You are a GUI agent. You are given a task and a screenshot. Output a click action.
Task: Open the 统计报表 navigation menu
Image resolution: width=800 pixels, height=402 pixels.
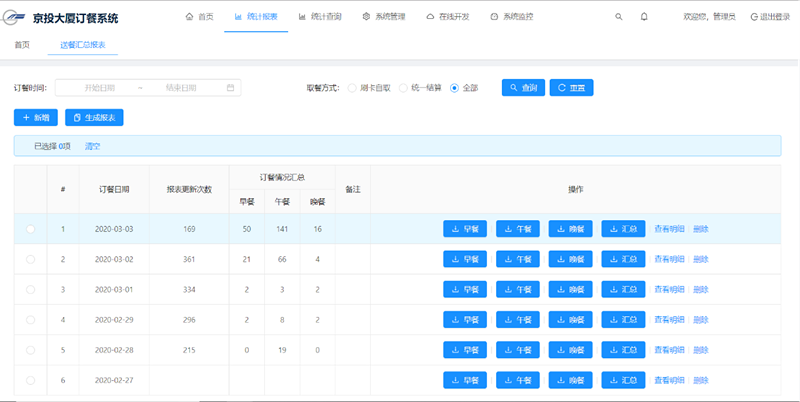(256, 17)
